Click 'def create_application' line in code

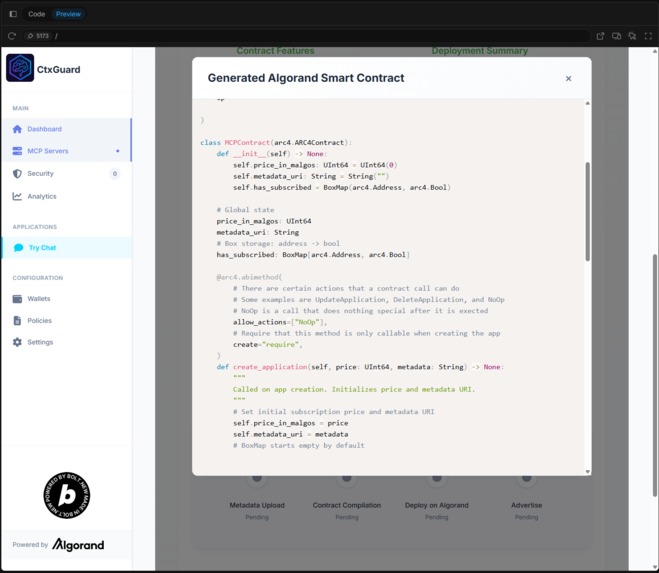pos(360,367)
